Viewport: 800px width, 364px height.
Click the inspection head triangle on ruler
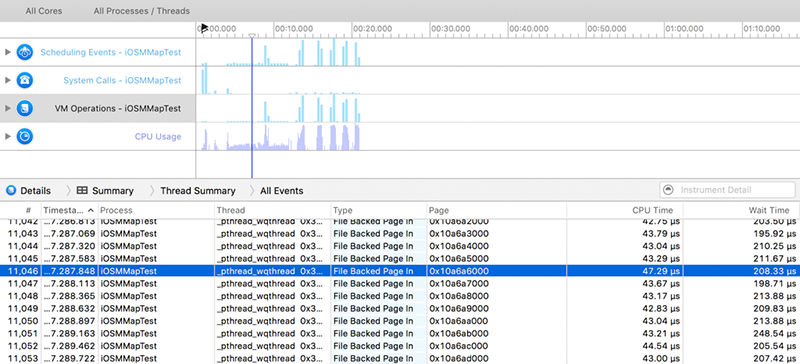(x=252, y=36)
